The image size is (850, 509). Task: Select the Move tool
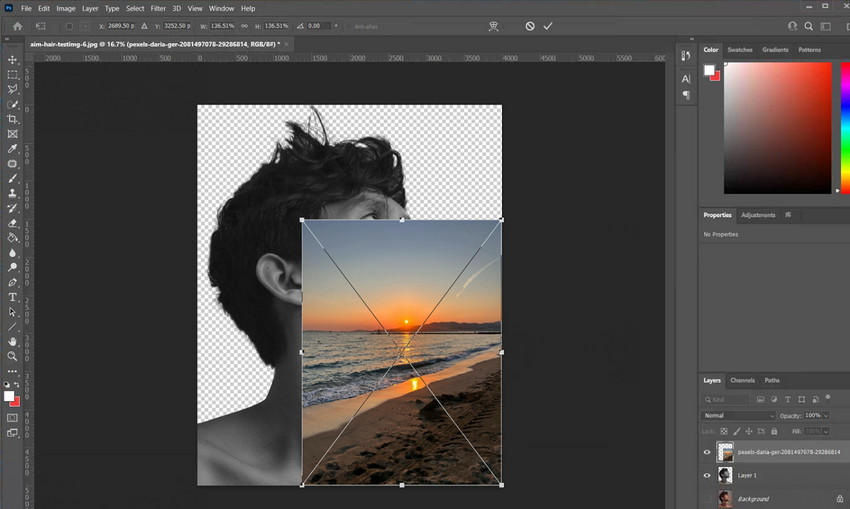click(12, 60)
